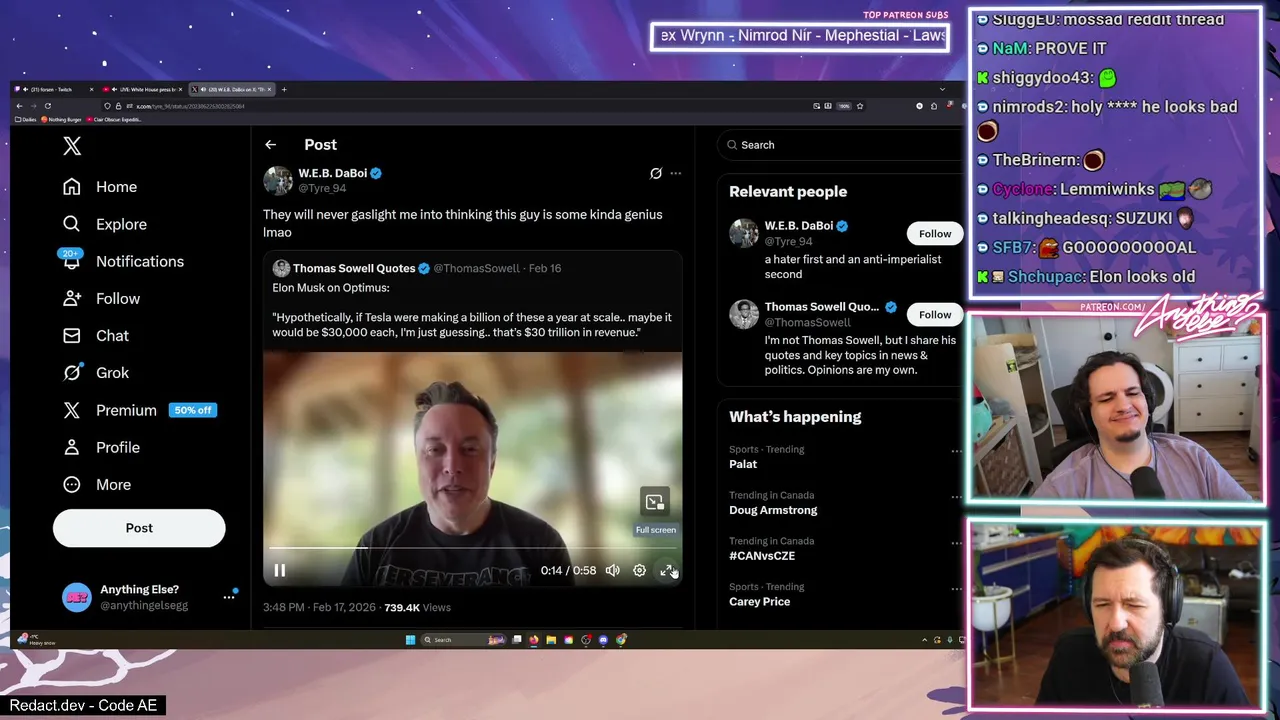The height and width of the screenshot is (720, 1280).
Task: Open Notifications in X sidebar
Action: [x=123, y=261]
